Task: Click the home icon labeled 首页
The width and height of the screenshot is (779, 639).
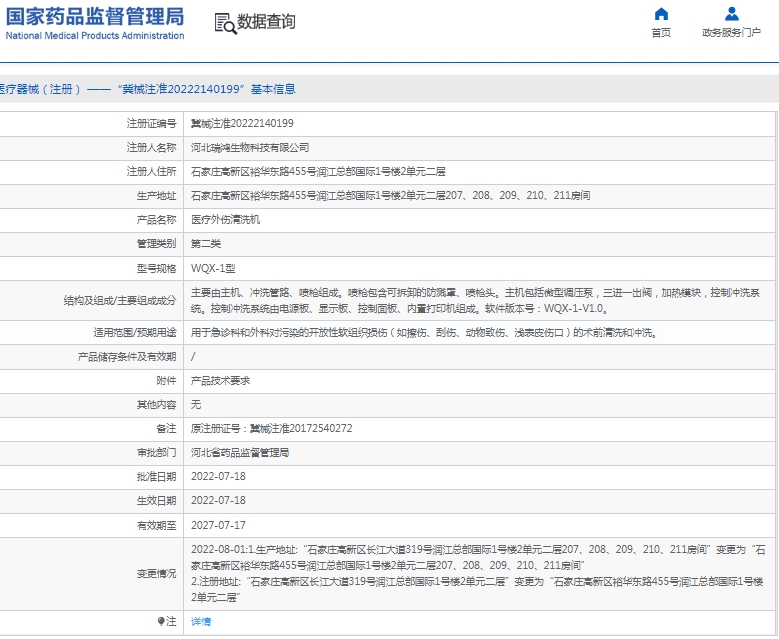Action: point(661,14)
